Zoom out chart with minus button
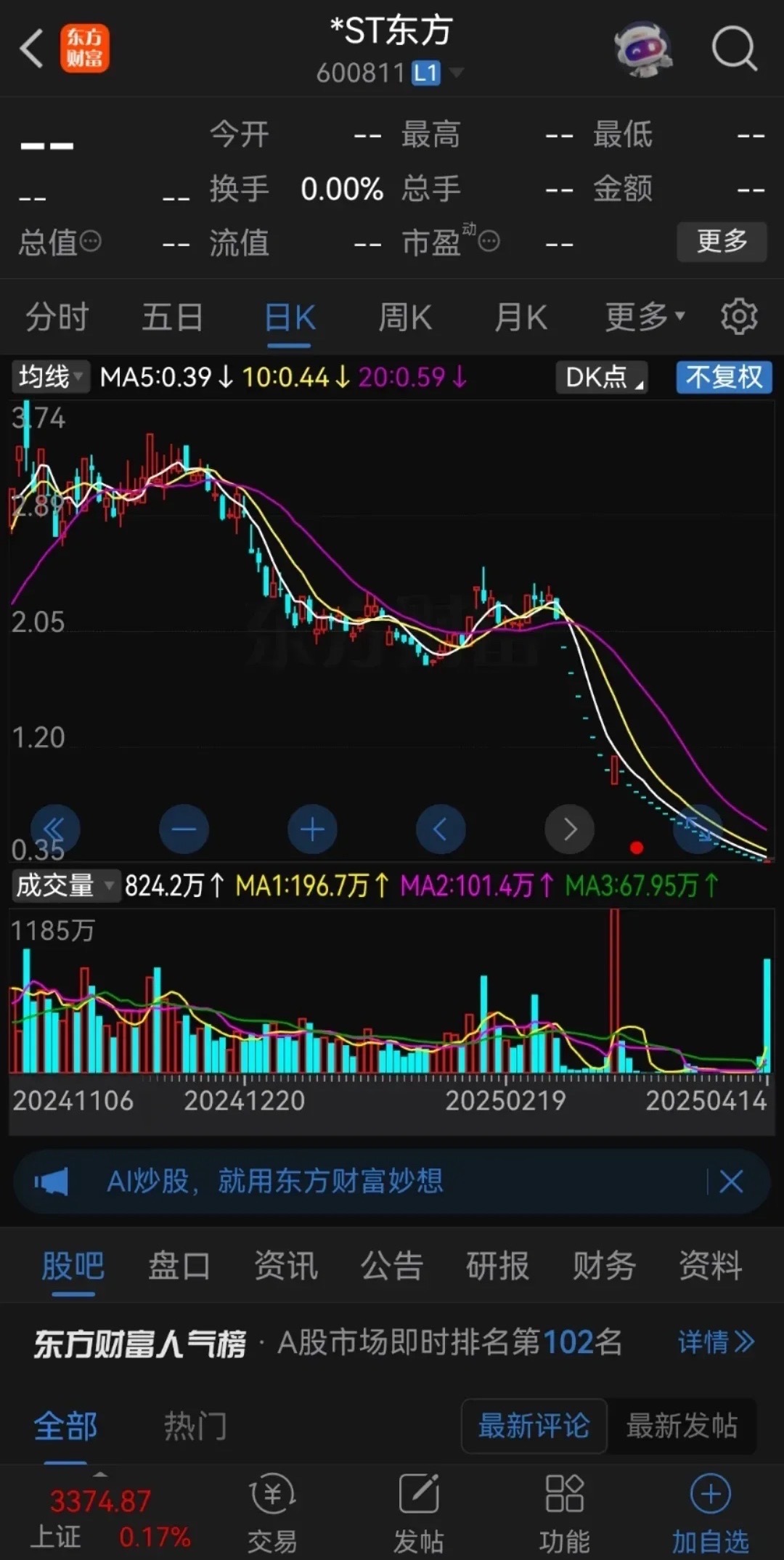This screenshot has height=1560, width=784. point(184,829)
